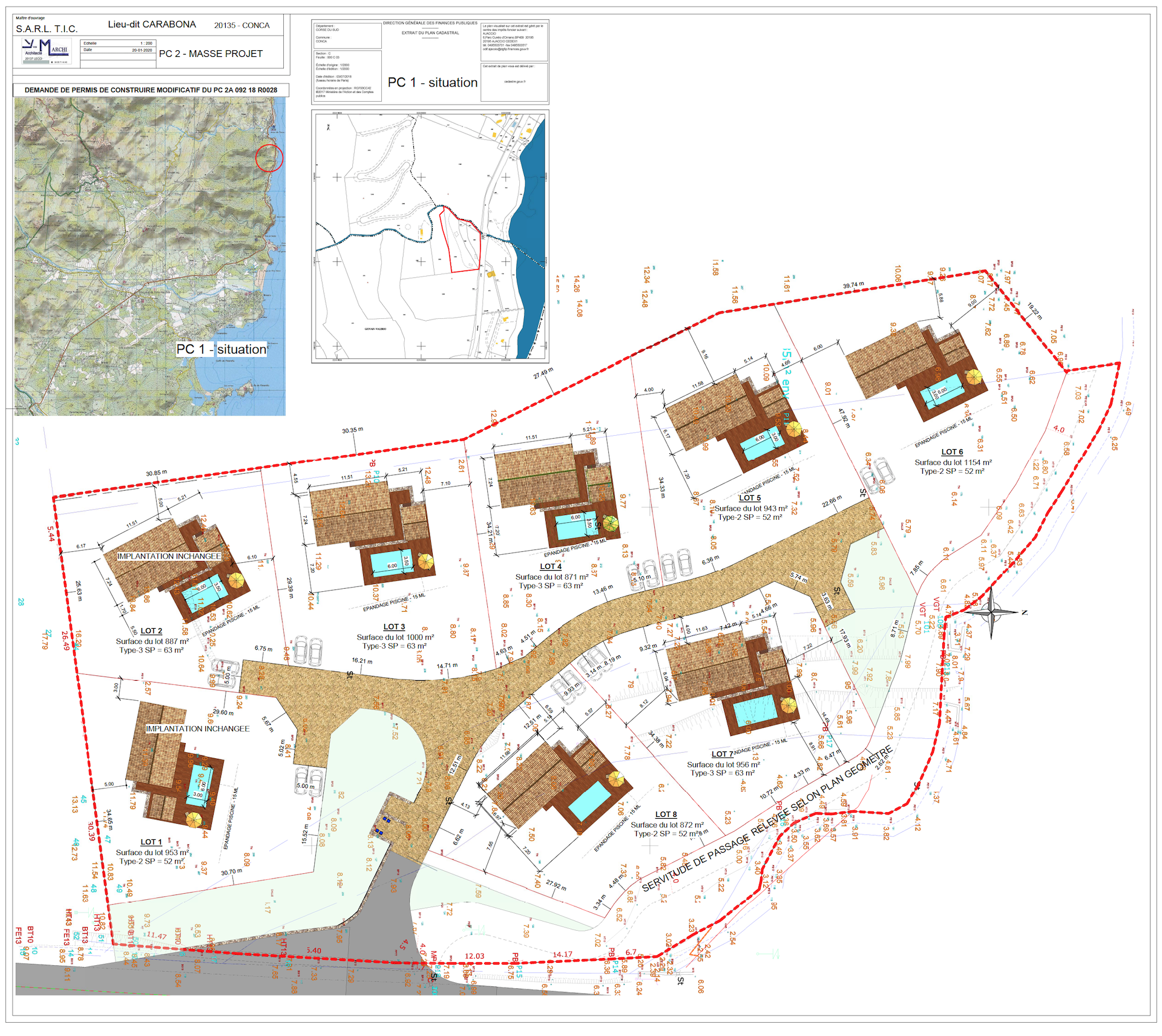Select the LOT 1 label
This screenshot has width=1162, height=1036.
pos(151,842)
